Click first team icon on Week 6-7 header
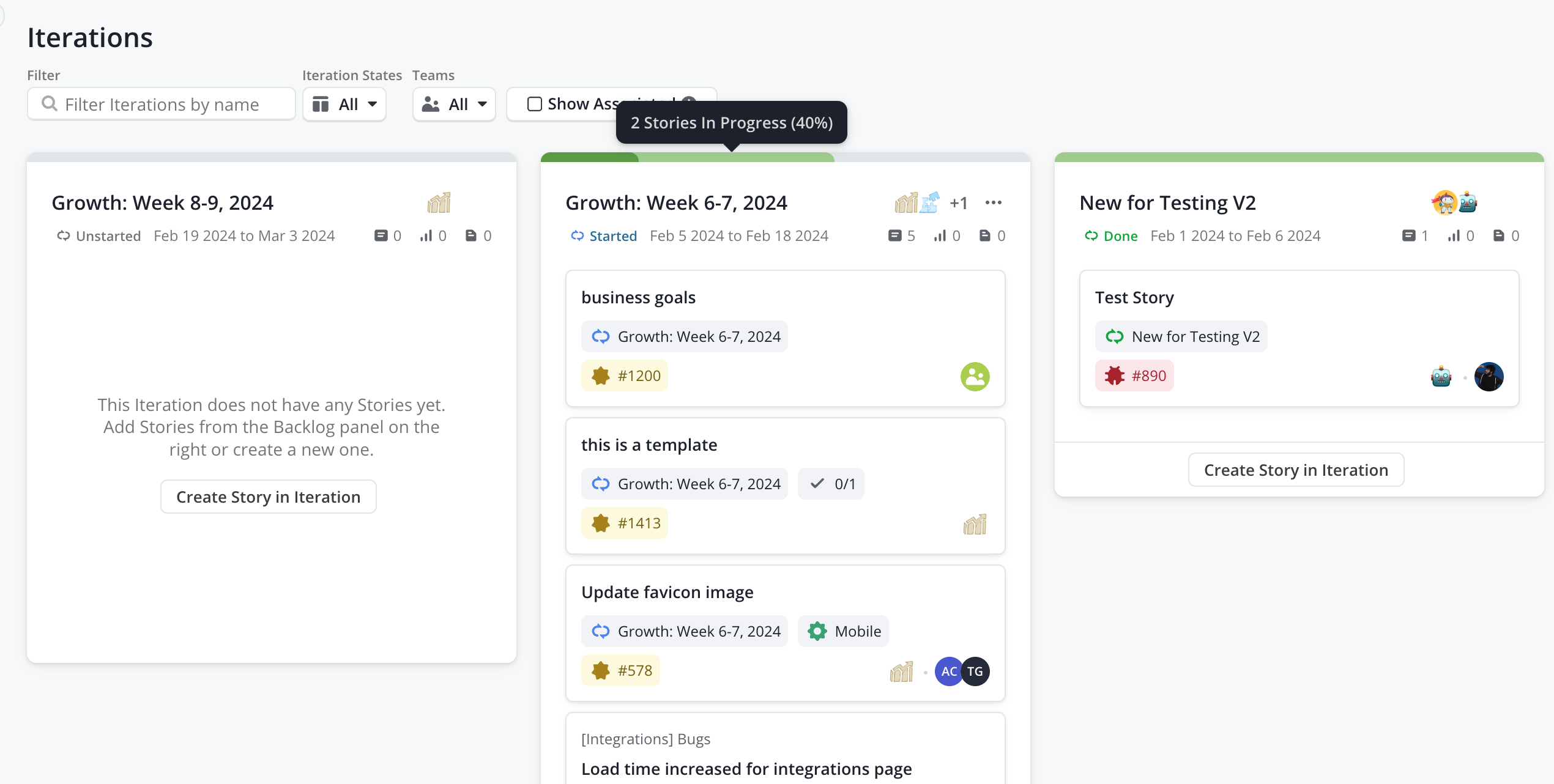Image resolution: width=1554 pixels, height=784 pixels. (906, 202)
